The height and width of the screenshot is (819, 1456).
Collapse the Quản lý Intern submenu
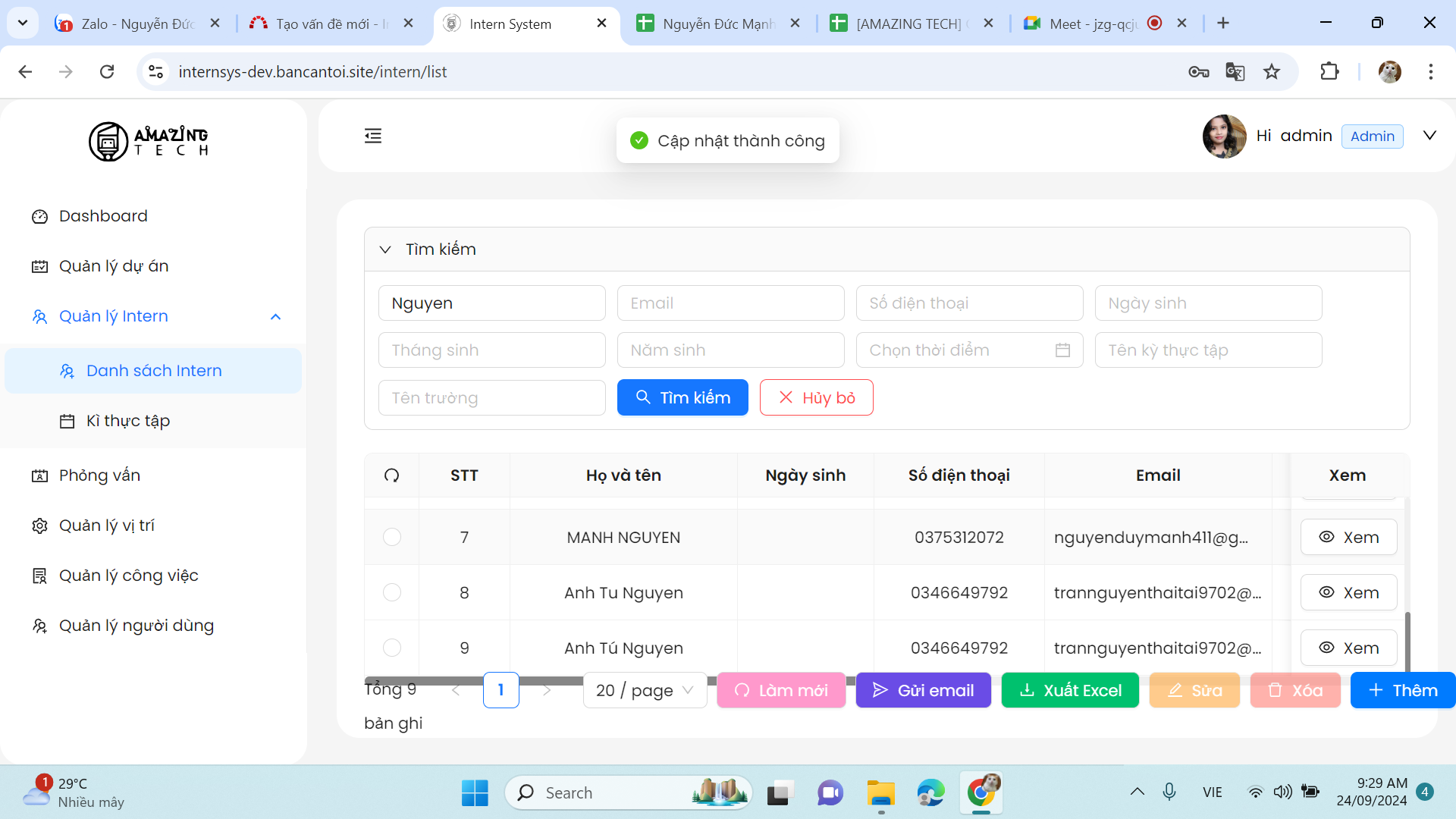[x=275, y=317]
